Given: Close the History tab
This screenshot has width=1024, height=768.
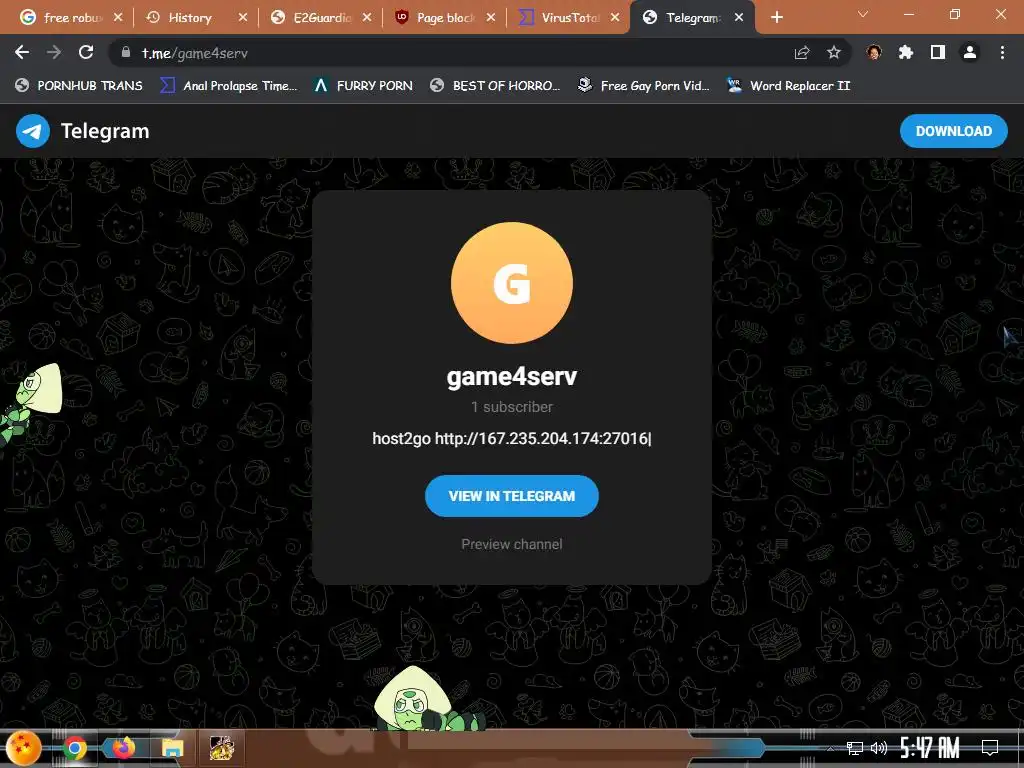Looking at the screenshot, I should click(243, 18).
